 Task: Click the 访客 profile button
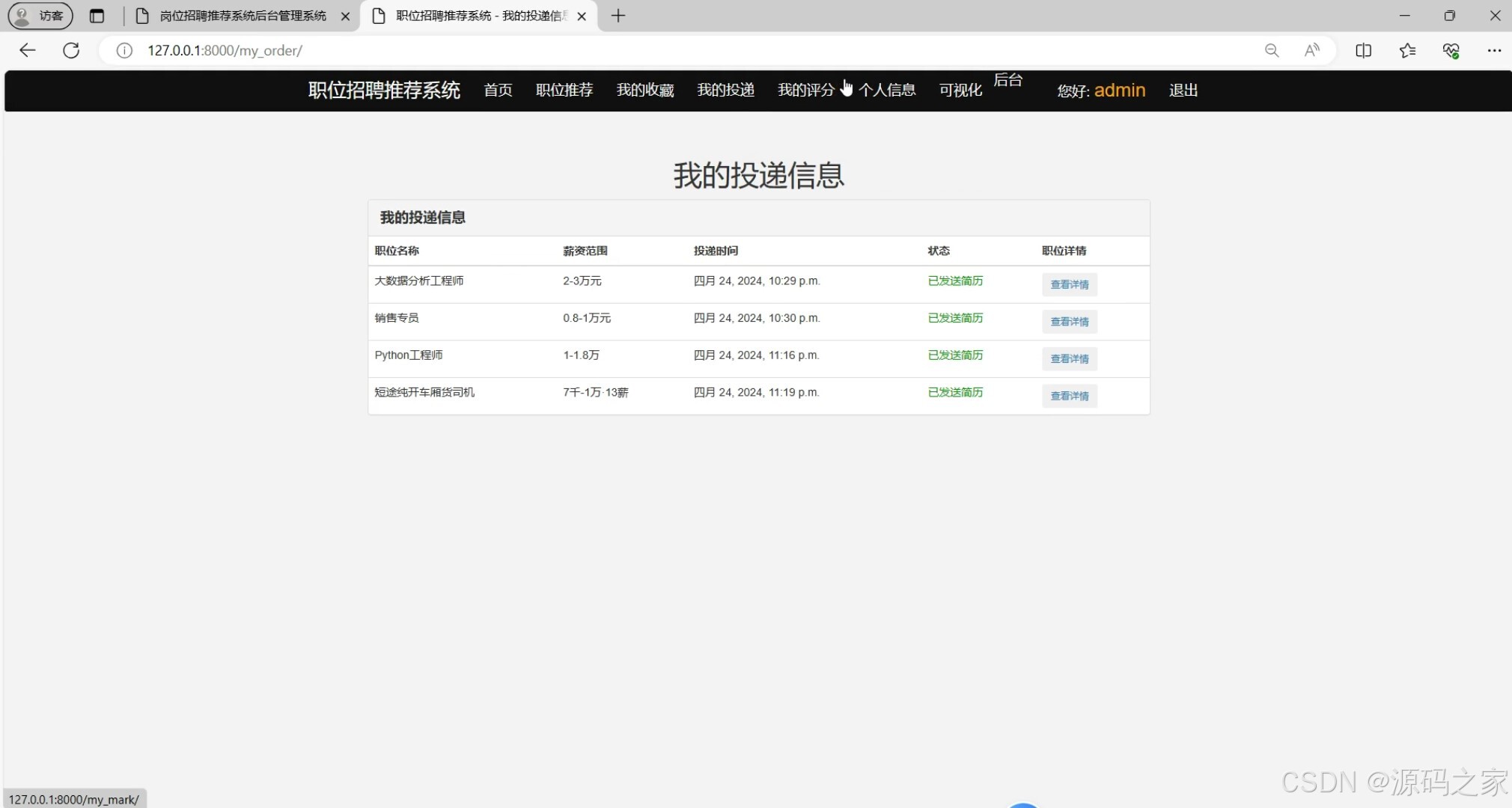pyautogui.click(x=40, y=16)
